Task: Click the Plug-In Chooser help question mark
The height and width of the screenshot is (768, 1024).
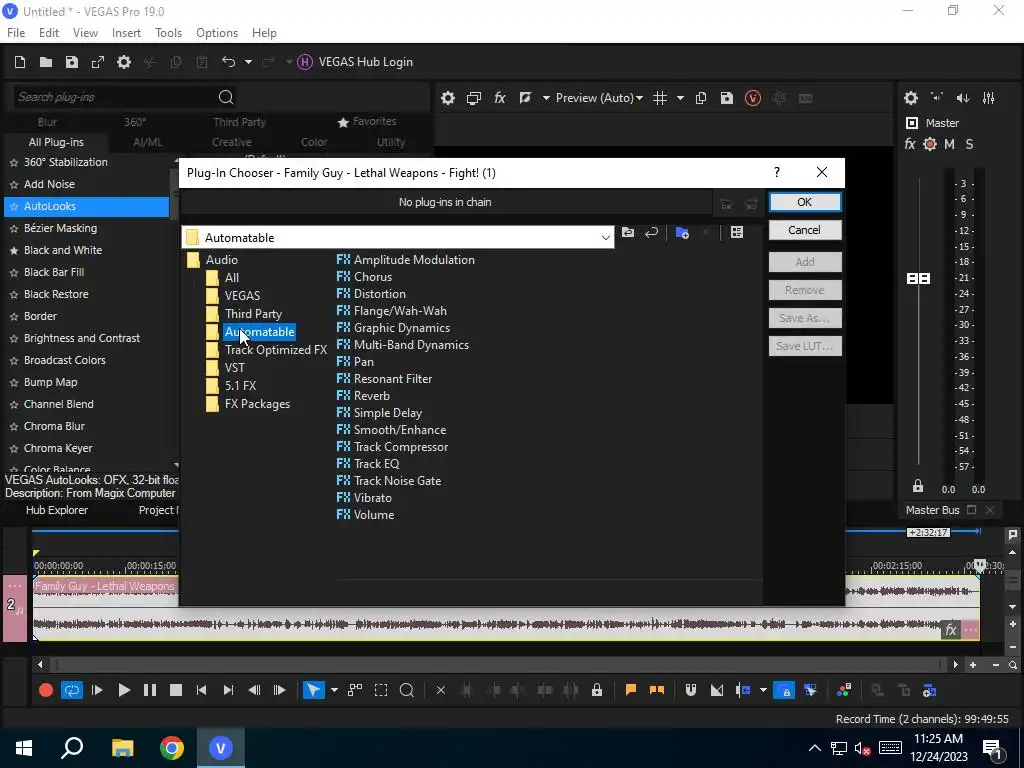Action: (x=776, y=172)
